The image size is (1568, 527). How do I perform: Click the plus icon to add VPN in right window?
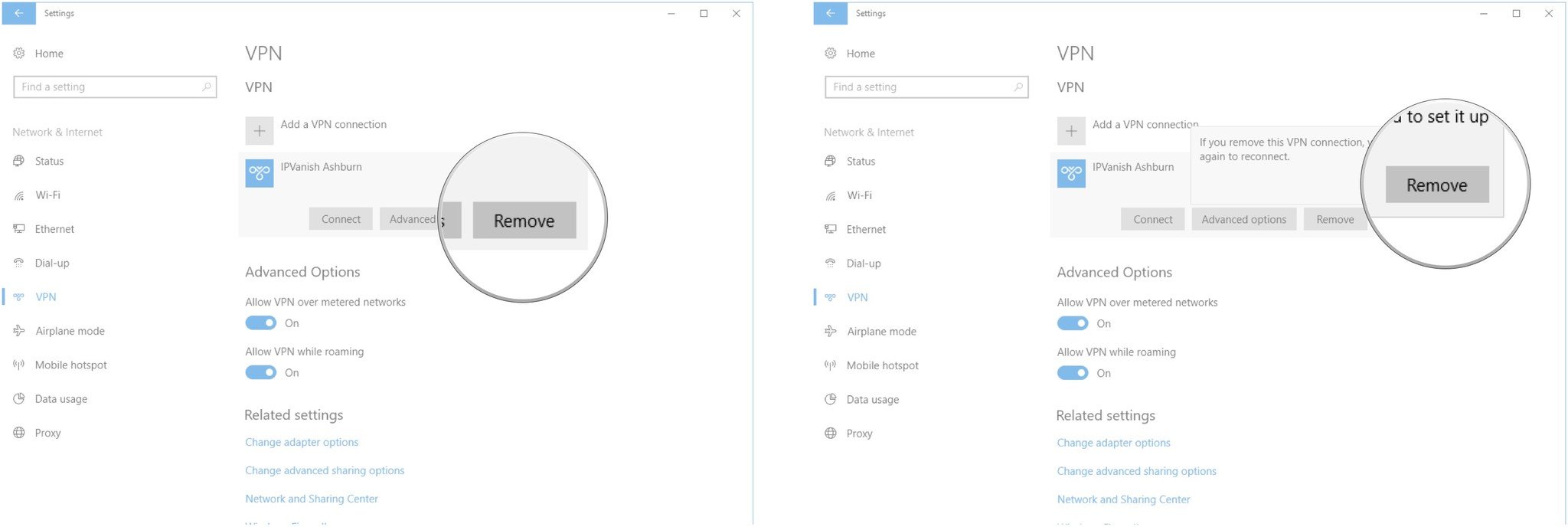[1071, 131]
